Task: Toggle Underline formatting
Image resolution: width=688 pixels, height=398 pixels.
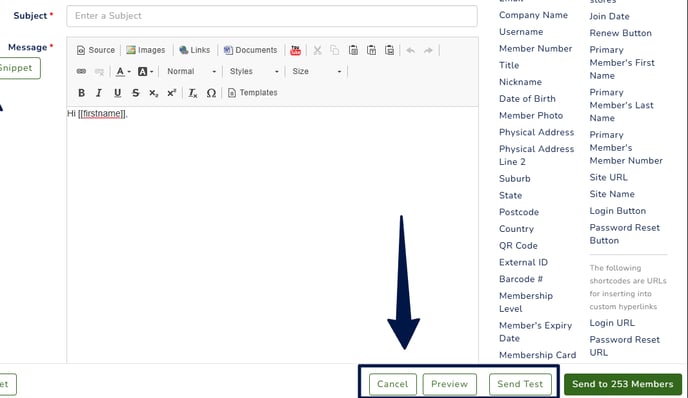Action: point(117,93)
